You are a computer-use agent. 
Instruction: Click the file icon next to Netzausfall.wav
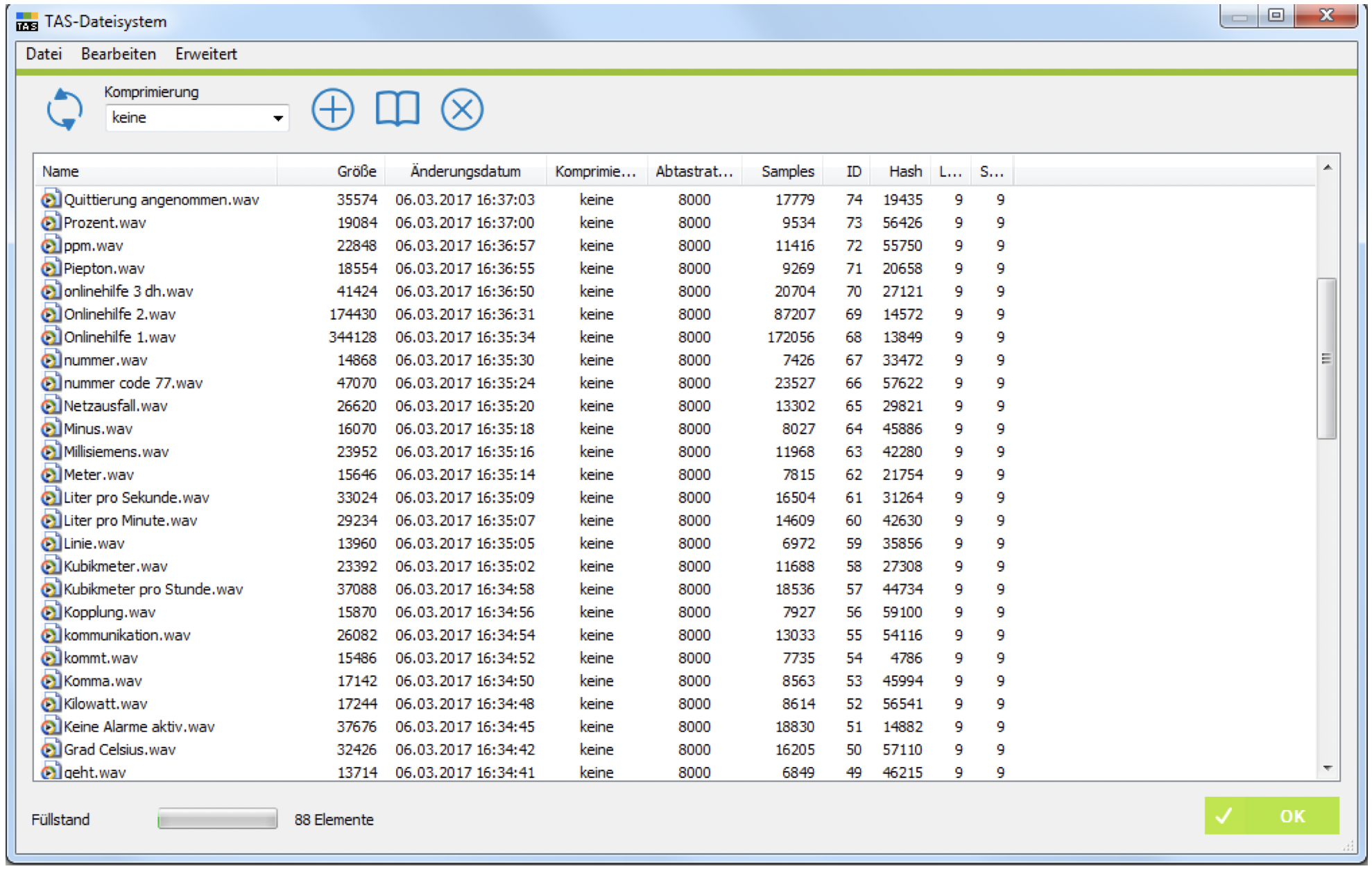(50, 406)
